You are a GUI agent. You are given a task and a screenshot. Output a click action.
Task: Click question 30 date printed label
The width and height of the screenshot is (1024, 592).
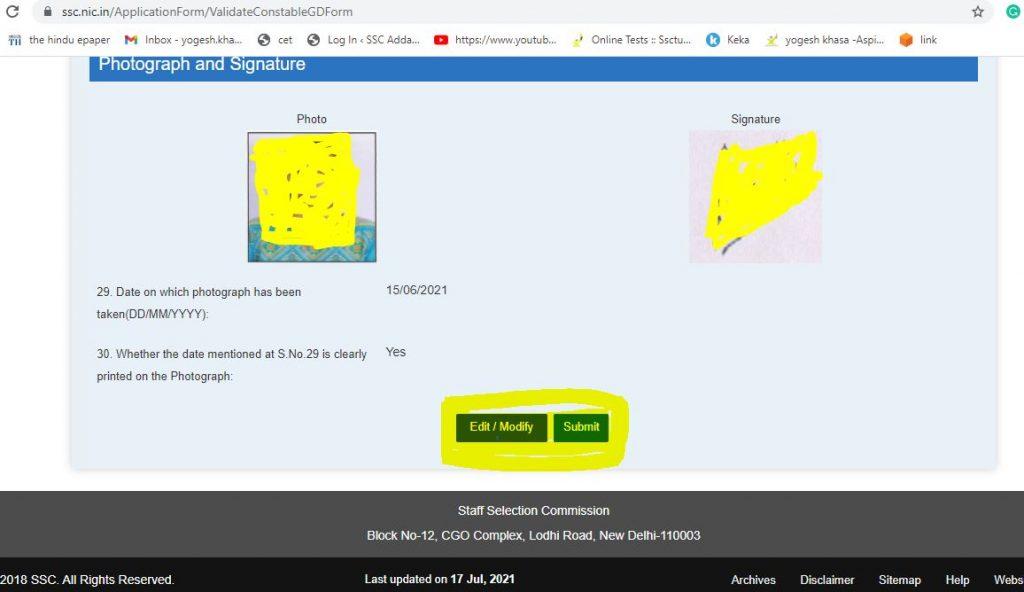[232, 365]
